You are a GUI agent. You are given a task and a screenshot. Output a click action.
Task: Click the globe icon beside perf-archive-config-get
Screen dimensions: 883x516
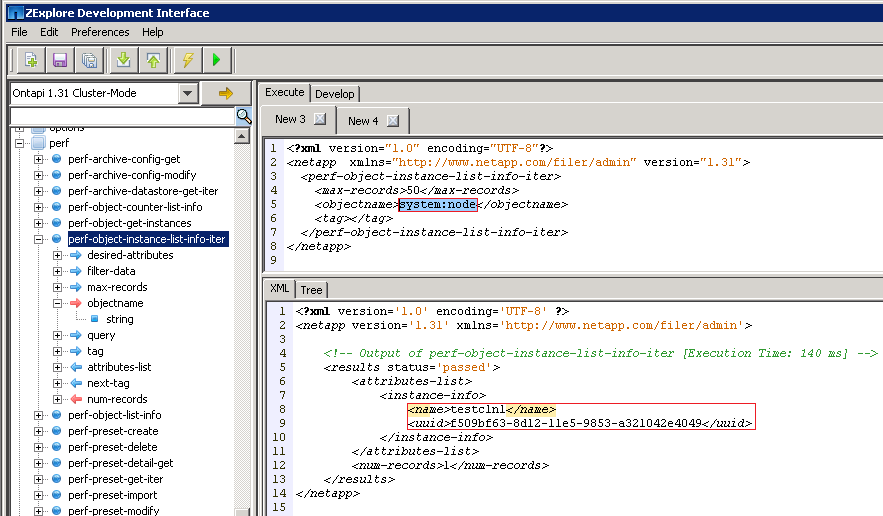[x=56, y=159]
